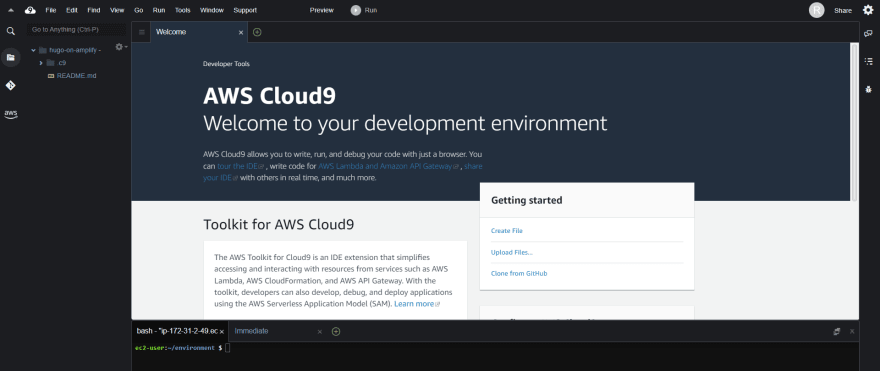Viewport: 880px width, 371px height.
Task: Add a new terminal tab
Action: [x=336, y=331]
